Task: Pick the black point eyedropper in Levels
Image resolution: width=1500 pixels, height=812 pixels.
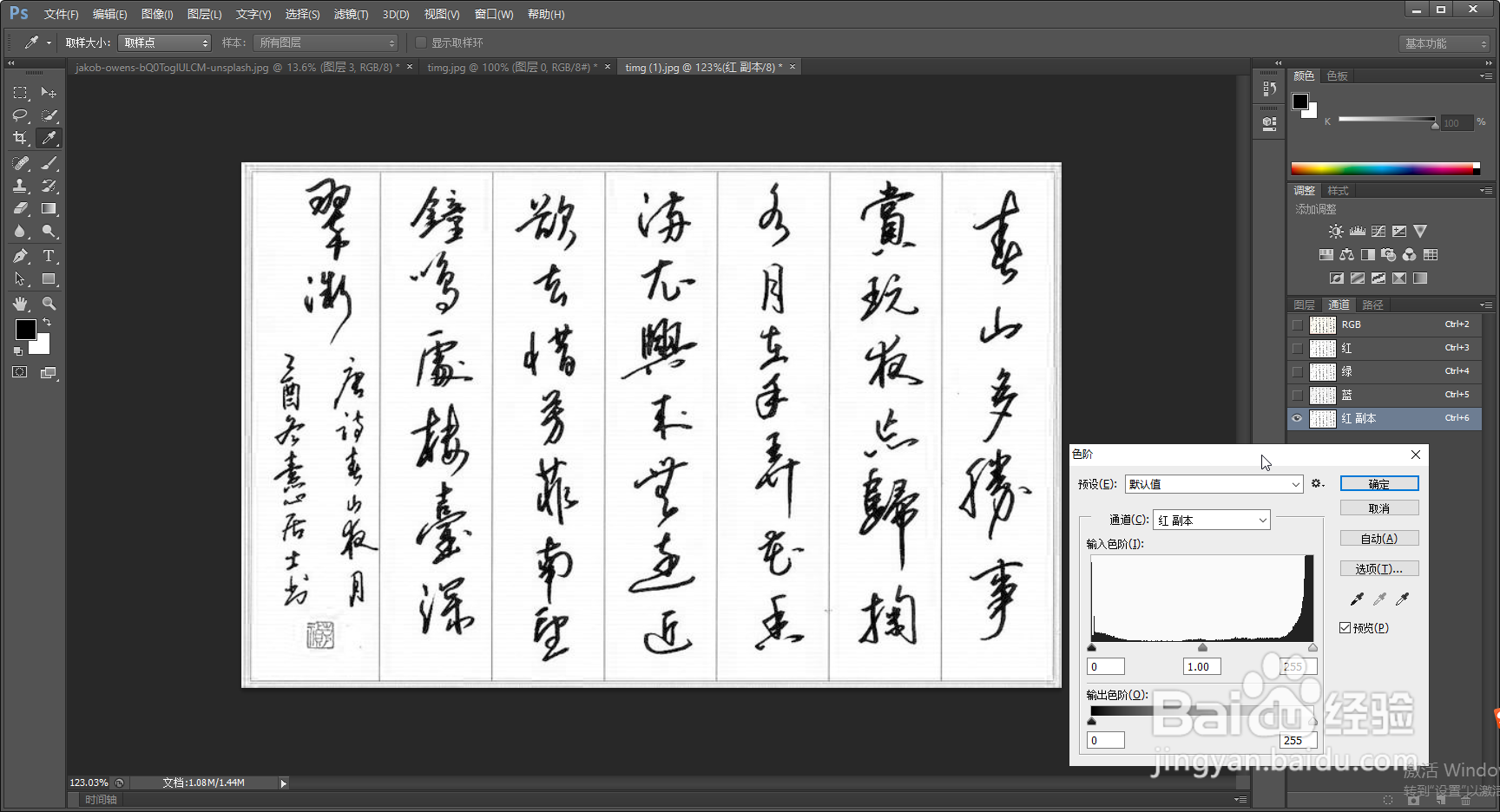Action: [1357, 599]
